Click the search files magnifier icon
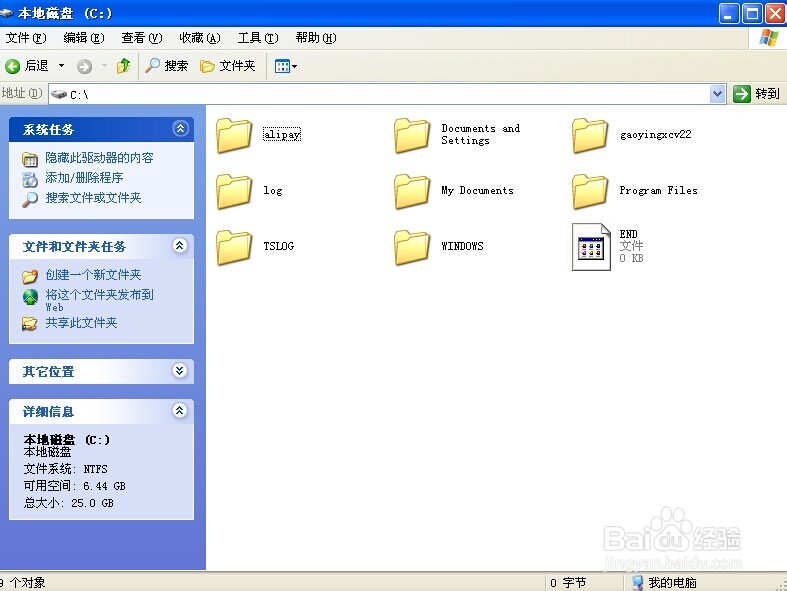 [30, 199]
